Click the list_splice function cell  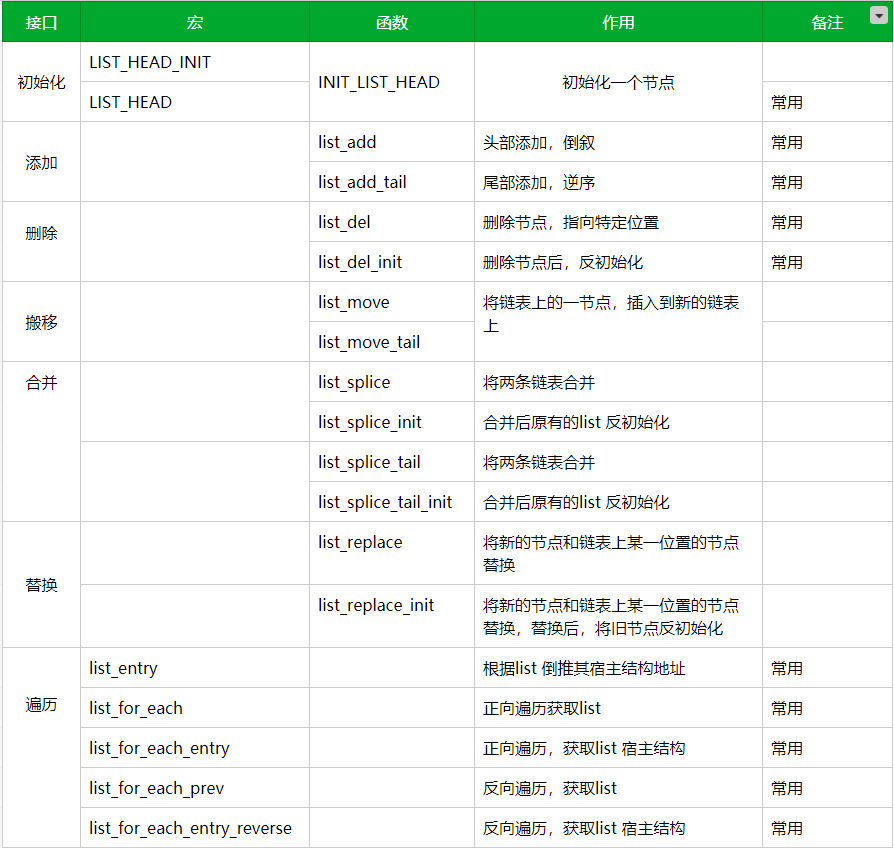click(392, 382)
